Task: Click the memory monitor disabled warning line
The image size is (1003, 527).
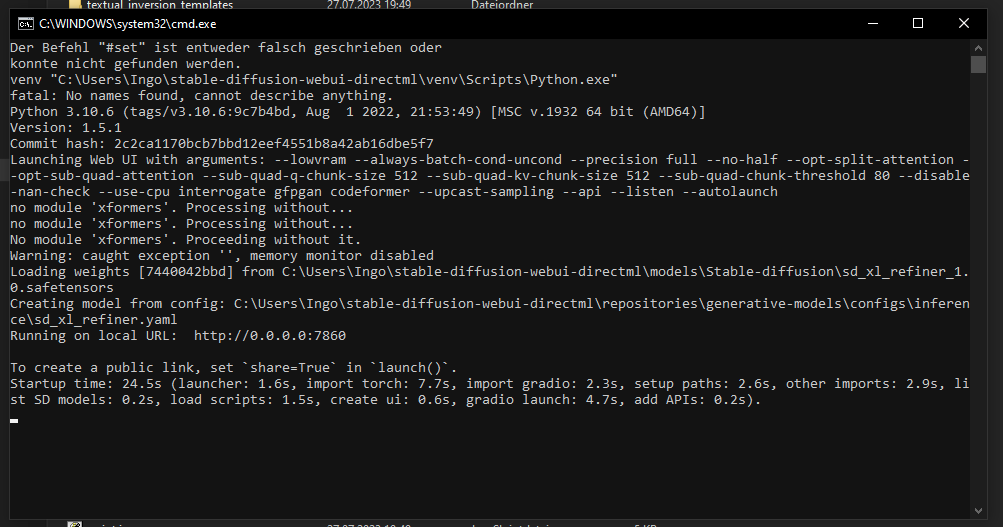Action: coord(221,256)
